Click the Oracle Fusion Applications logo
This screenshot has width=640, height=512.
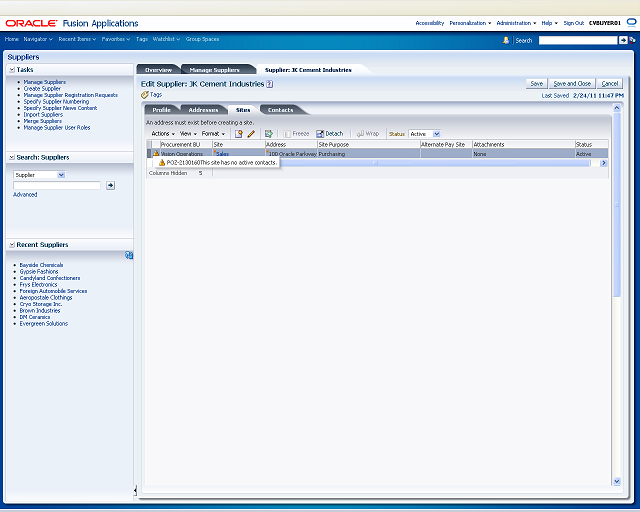point(72,23)
